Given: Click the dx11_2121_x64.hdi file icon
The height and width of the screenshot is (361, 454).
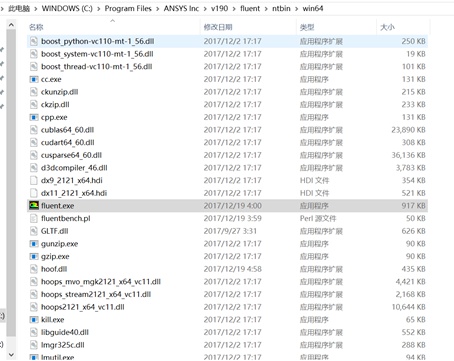Looking at the screenshot, I should [x=34, y=193].
